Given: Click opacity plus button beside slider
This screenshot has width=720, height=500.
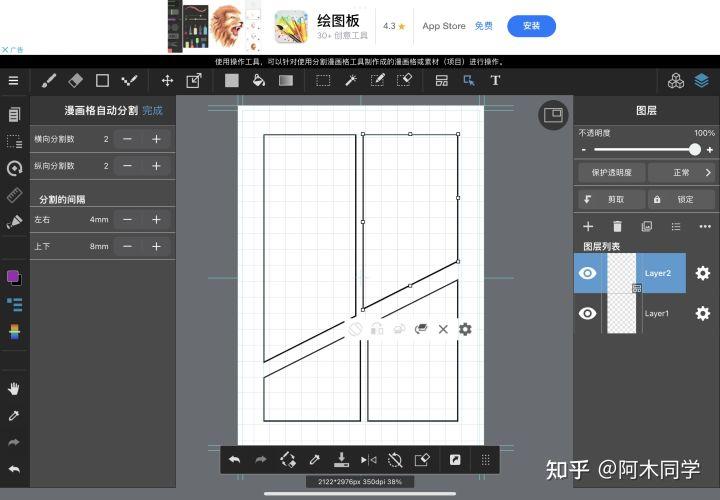Looking at the screenshot, I should coord(710,150).
